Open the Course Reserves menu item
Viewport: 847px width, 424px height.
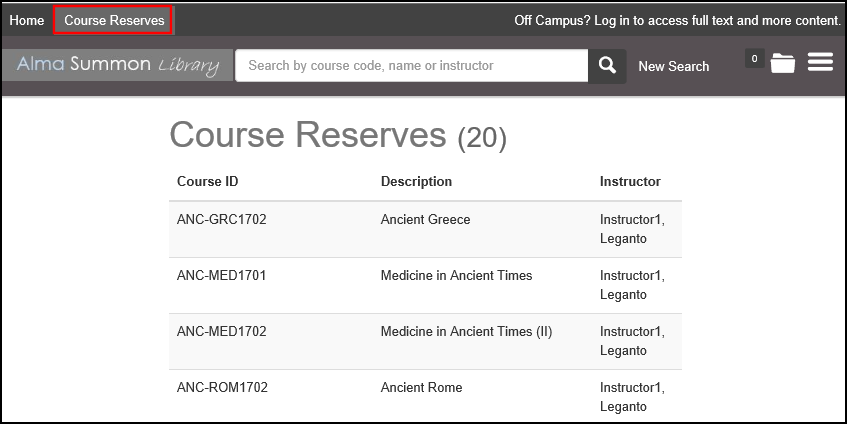pos(114,21)
